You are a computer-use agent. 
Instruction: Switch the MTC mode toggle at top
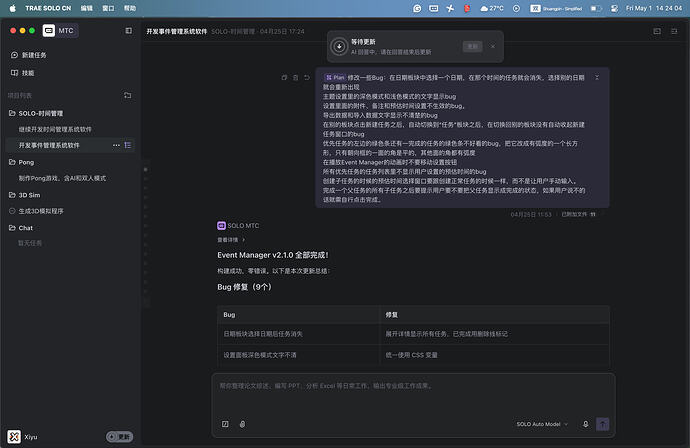click(x=60, y=31)
